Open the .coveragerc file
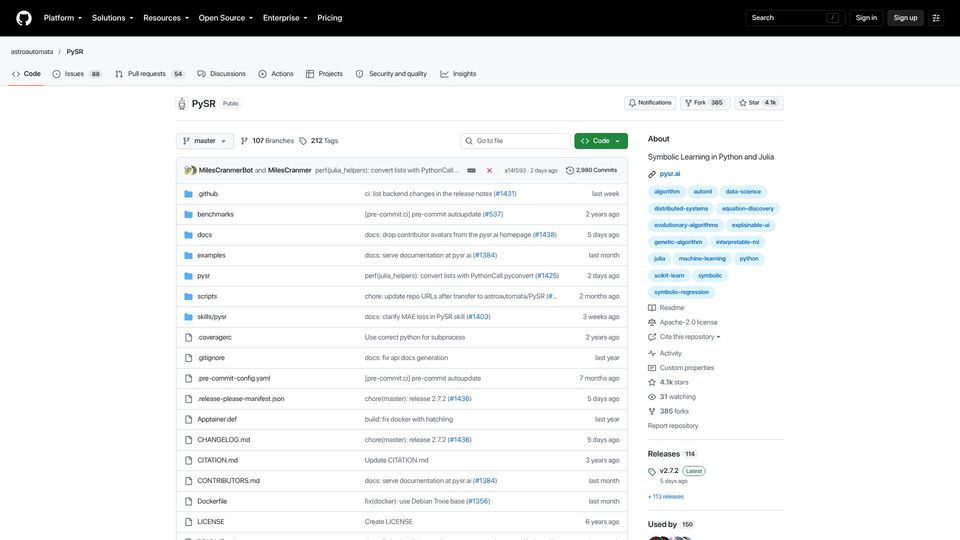Image resolution: width=960 pixels, height=540 pixels. [x=214, y=337]
